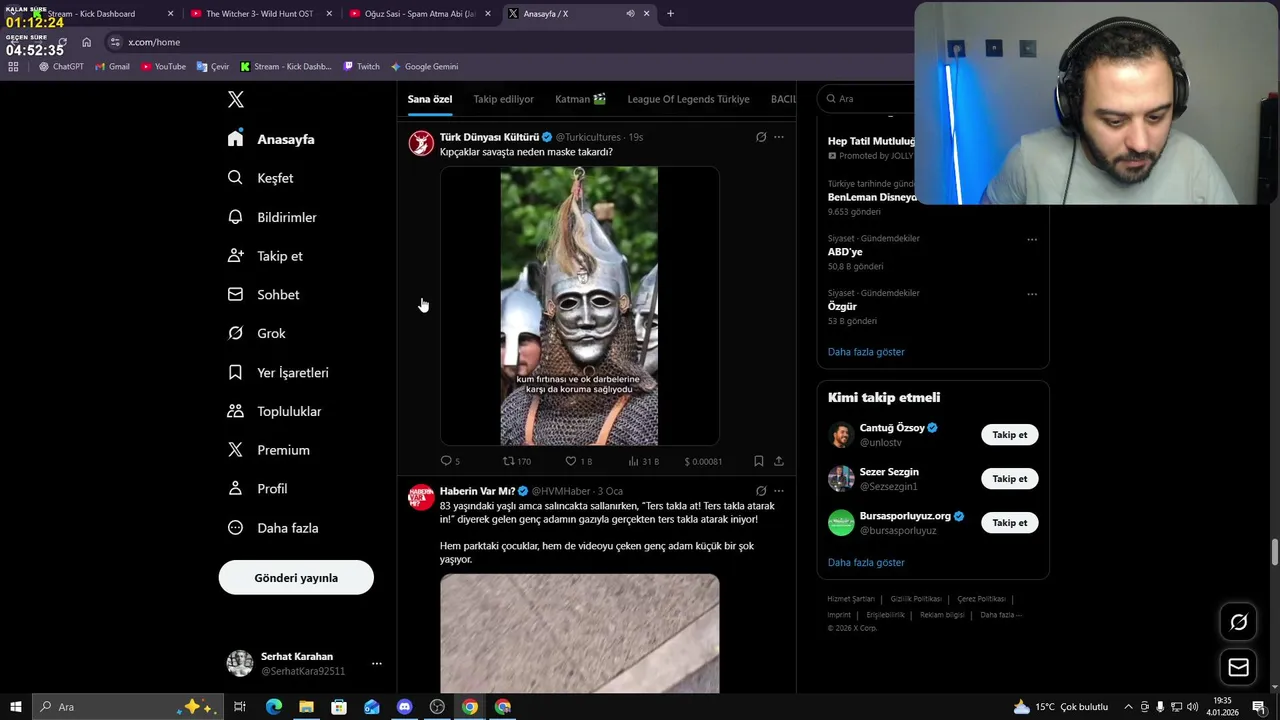Open the floating Grok button
The image size is (1280, 720).
tap(1238, 622)
